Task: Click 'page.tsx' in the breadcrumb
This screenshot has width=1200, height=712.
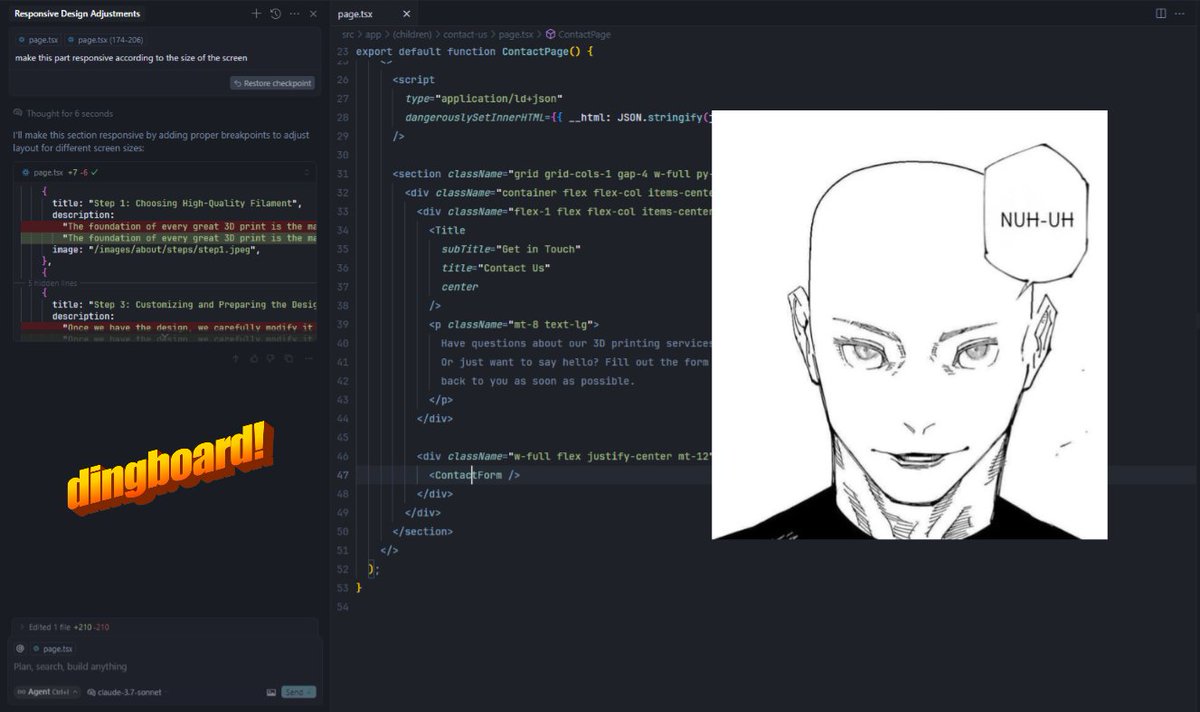Action: (515, 34)
